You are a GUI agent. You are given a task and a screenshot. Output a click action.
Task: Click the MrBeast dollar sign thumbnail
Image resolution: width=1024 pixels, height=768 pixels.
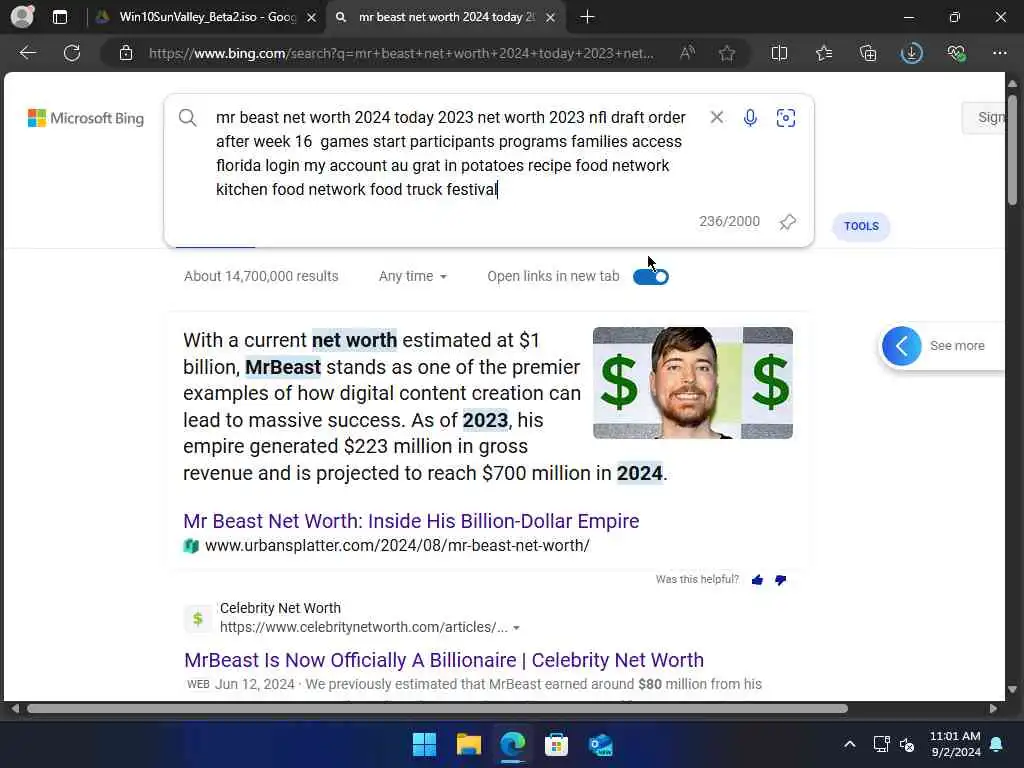pyautogui.click(x=693, y=383)
